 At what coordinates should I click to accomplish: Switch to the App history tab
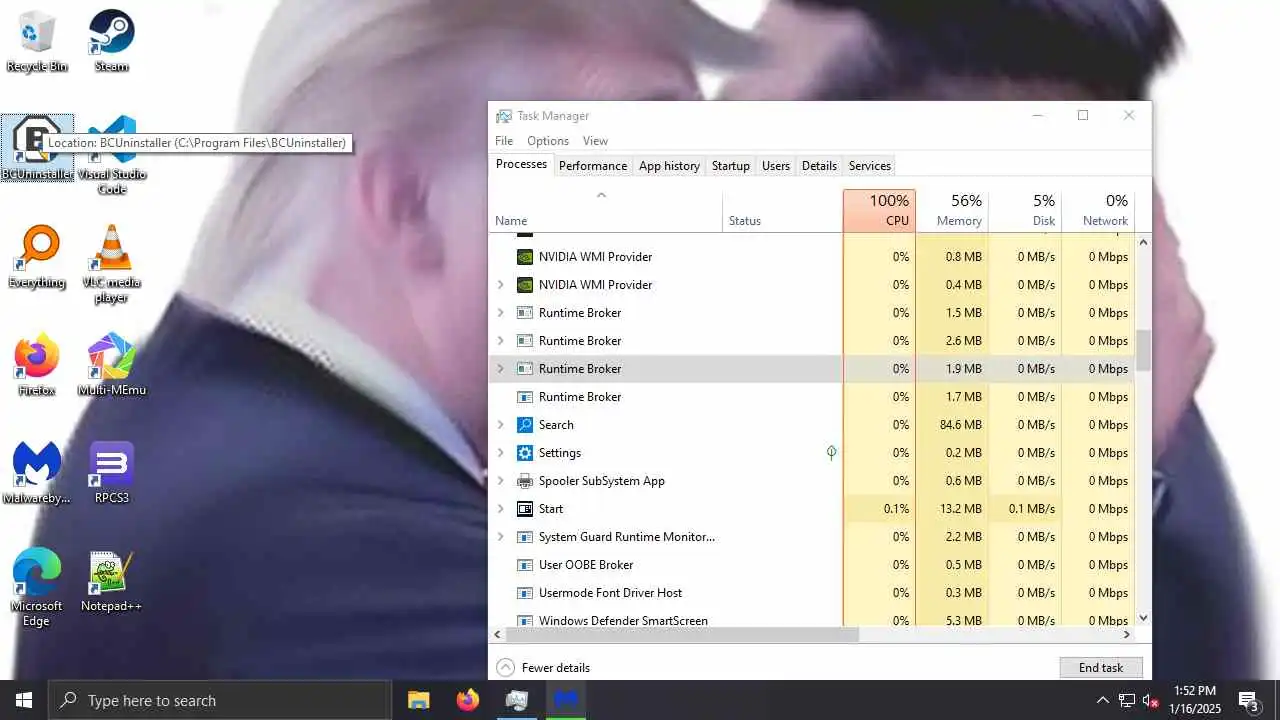click(669, 166)
